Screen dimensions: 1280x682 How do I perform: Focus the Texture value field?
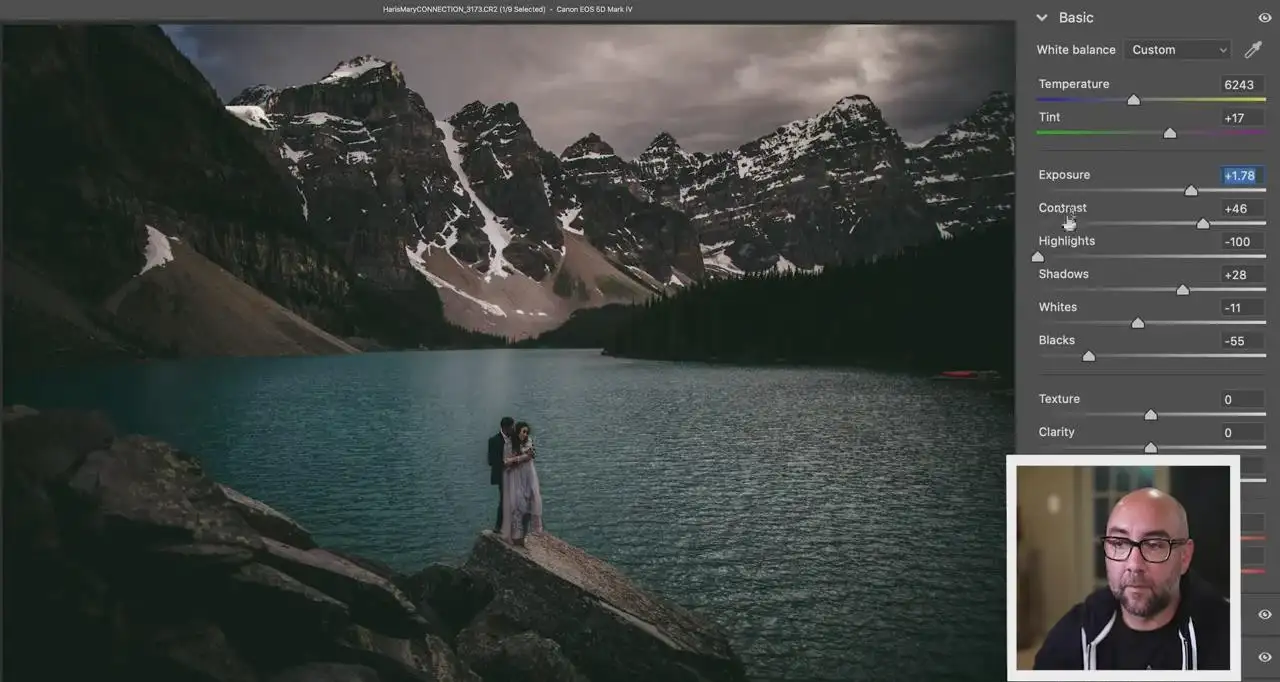coord(1243,400)
